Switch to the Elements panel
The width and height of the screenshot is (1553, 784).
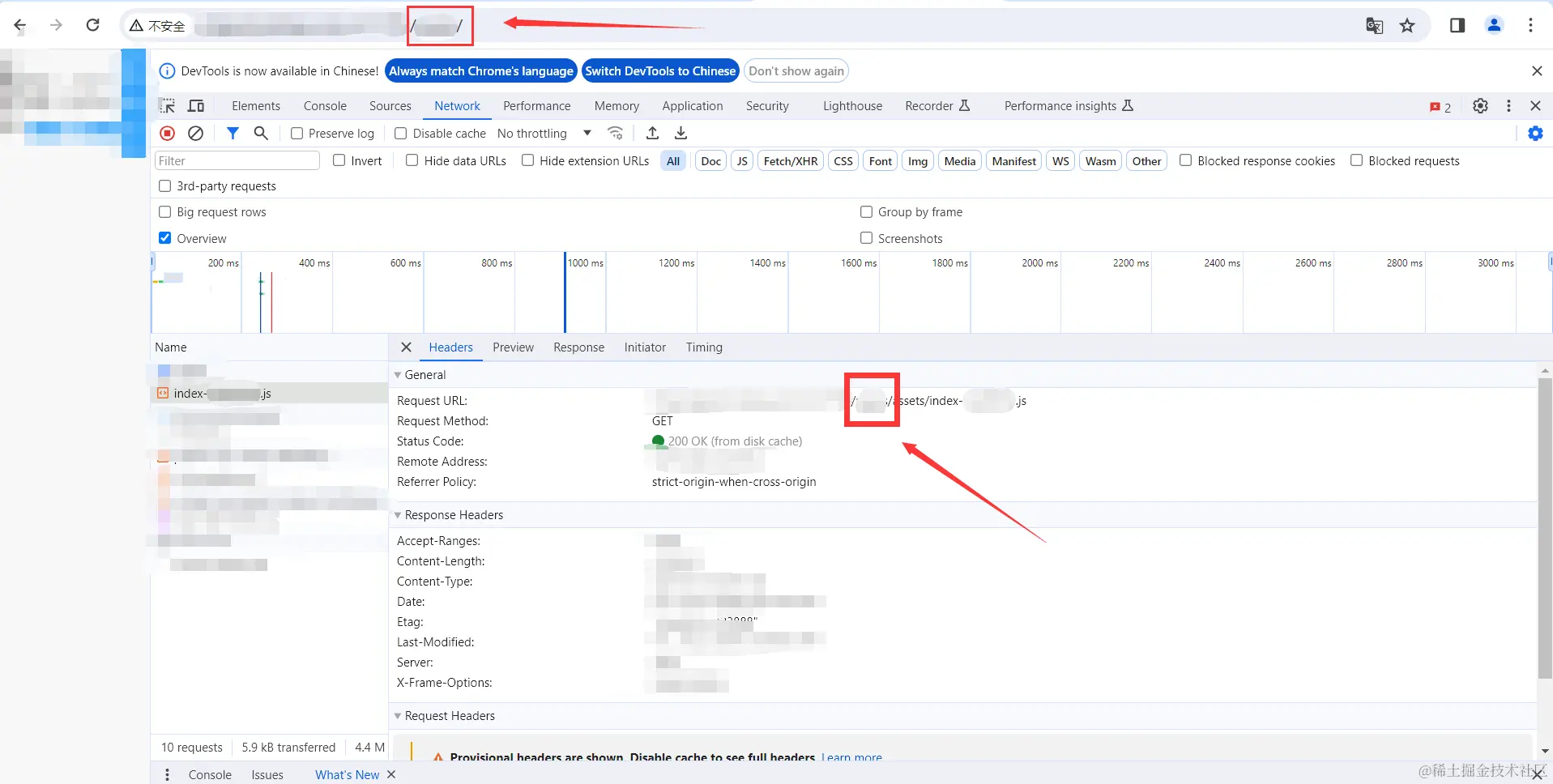click(x=256, y=106)
